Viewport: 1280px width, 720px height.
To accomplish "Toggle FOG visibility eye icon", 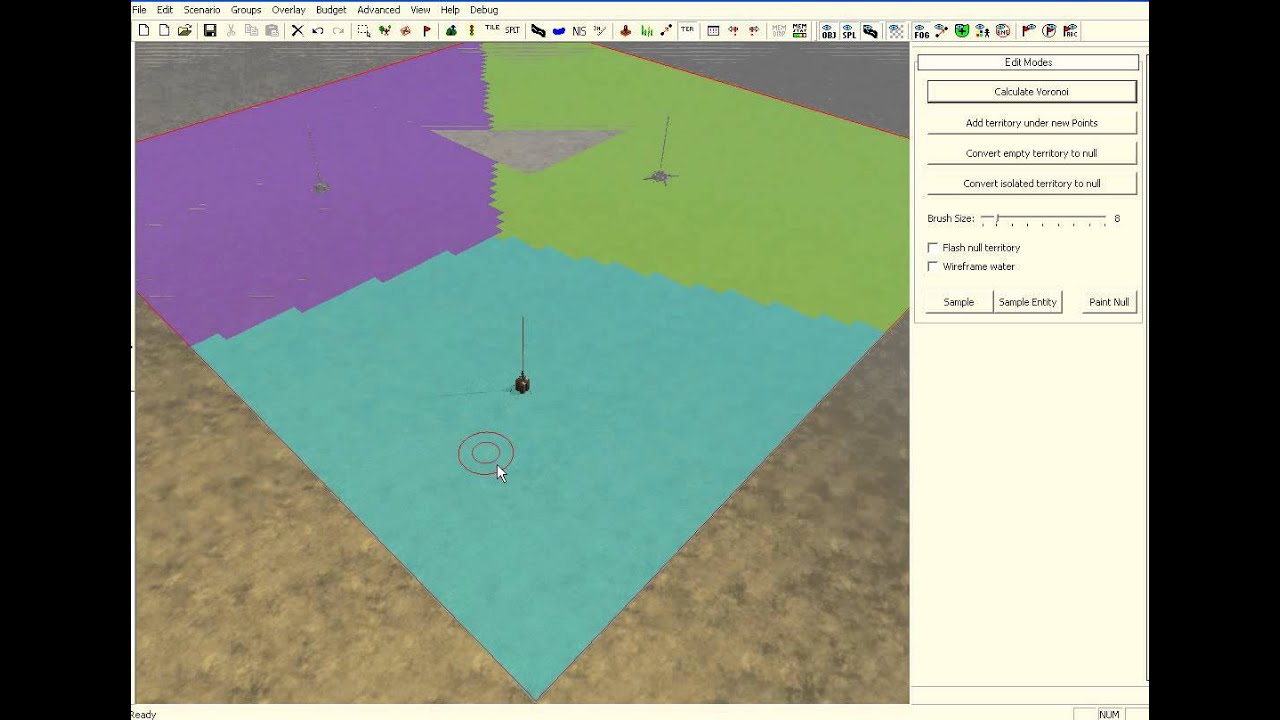I will click(921, 31).
